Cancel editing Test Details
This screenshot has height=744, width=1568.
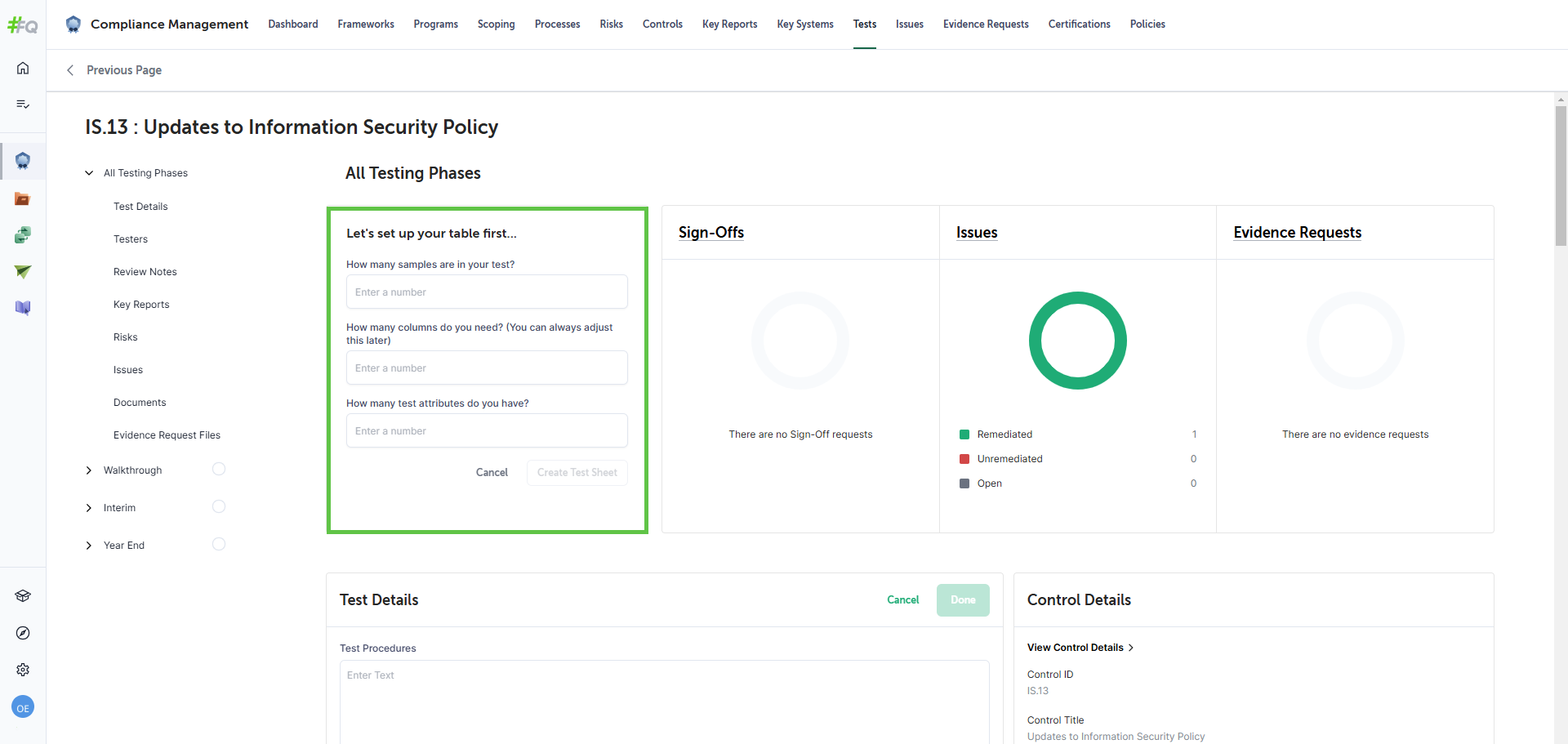903,600
